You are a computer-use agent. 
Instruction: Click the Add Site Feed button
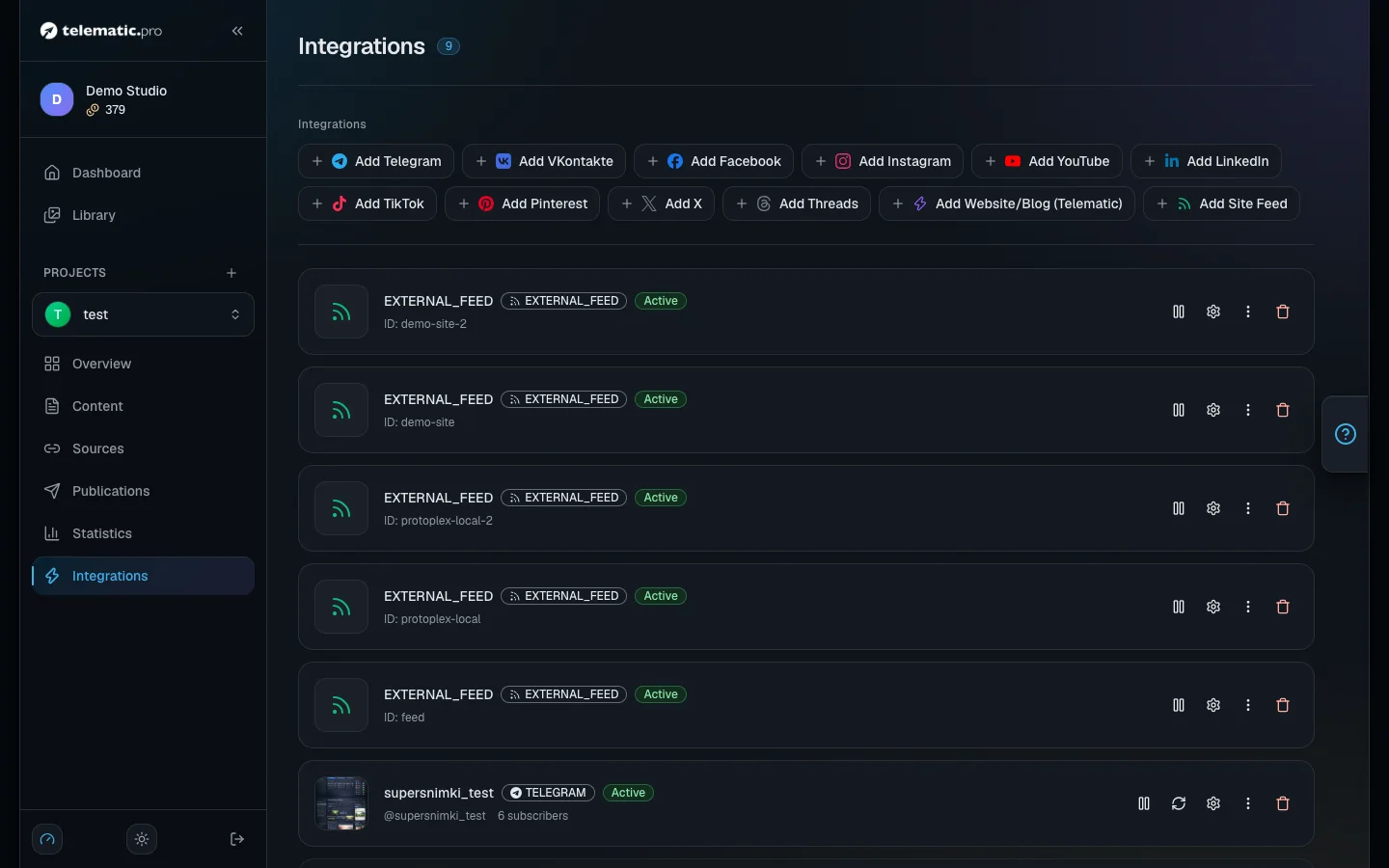(x=1221, y=203)
